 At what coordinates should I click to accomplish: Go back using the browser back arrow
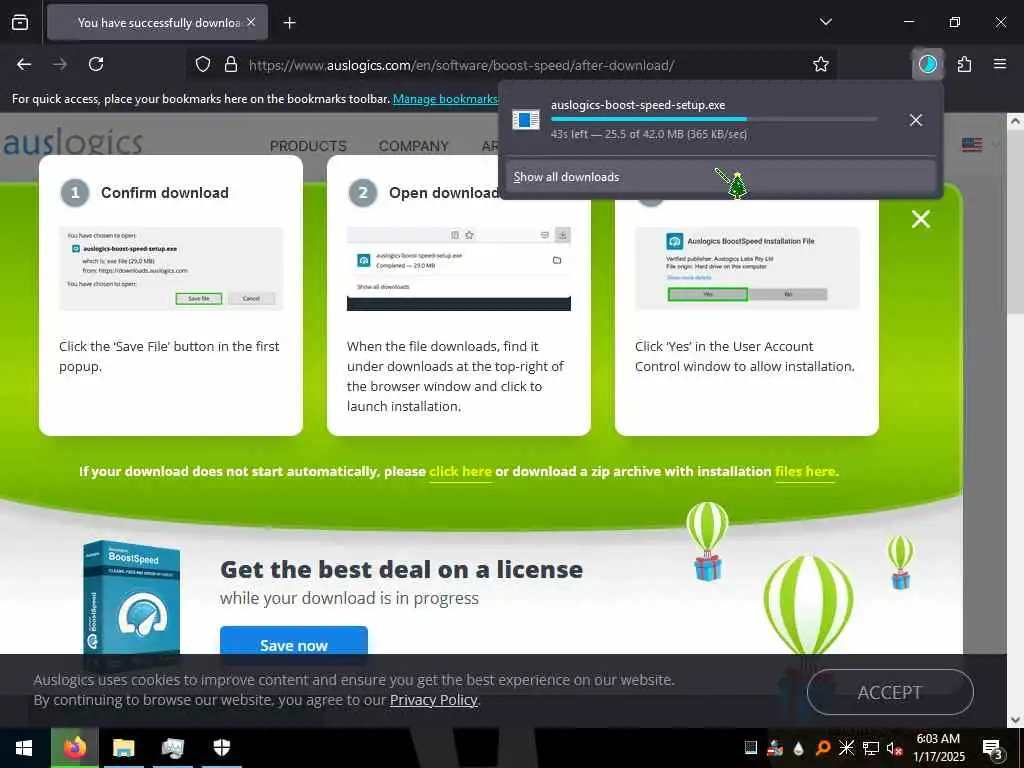point(24,64)
